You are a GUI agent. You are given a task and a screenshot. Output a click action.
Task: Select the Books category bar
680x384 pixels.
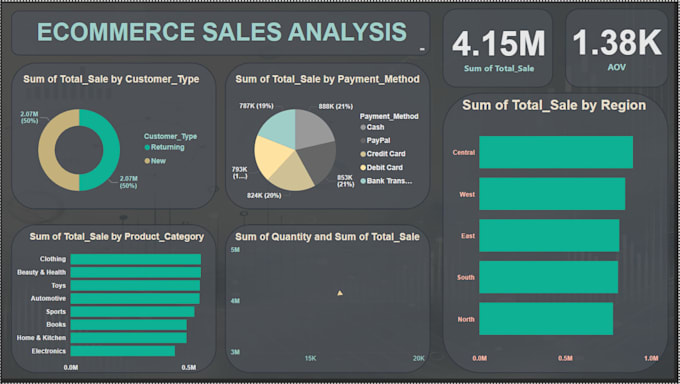(129, 325)
